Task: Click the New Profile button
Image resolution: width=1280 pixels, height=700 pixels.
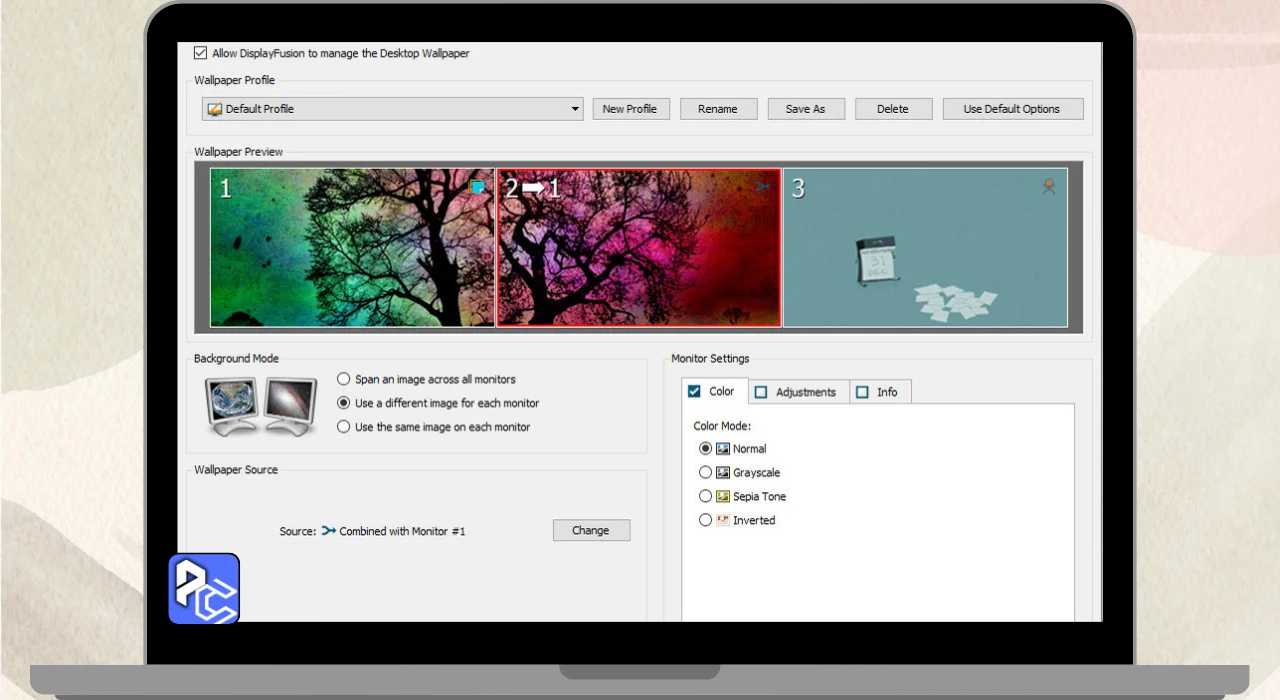Action: tap(630, 109)
